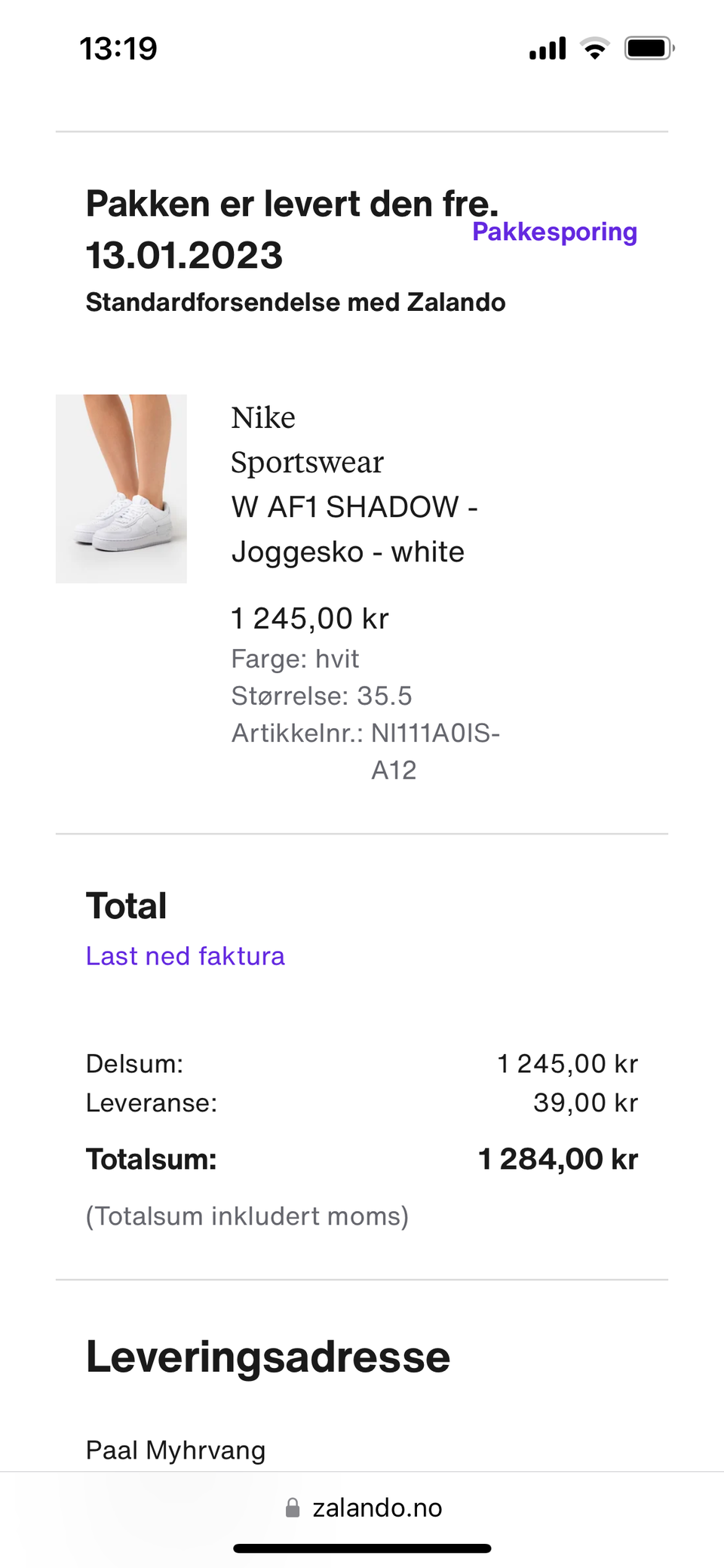
Task: Tap the Wi-Fi status icon
Action: tap(594, 49)
